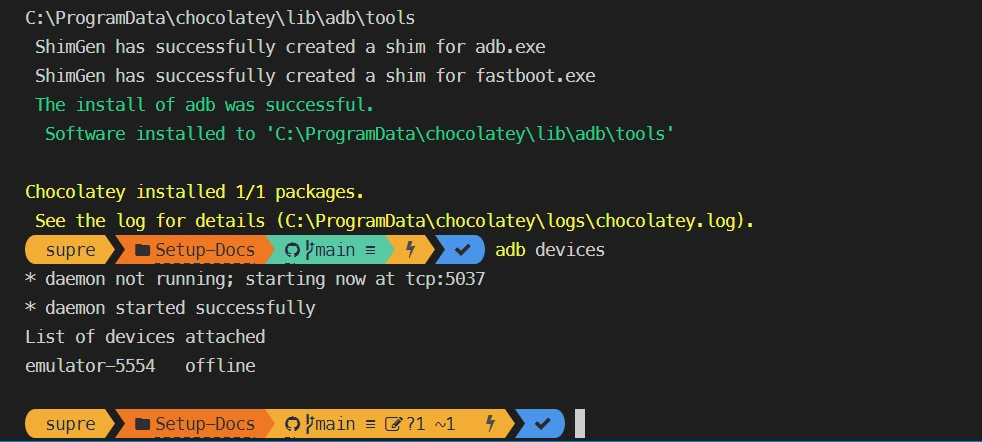Image resolution: width=982 pixels, height=442 pixels.
Task: Click the GitHub icon in the yellow git segment
Action: tap(292, 424)
